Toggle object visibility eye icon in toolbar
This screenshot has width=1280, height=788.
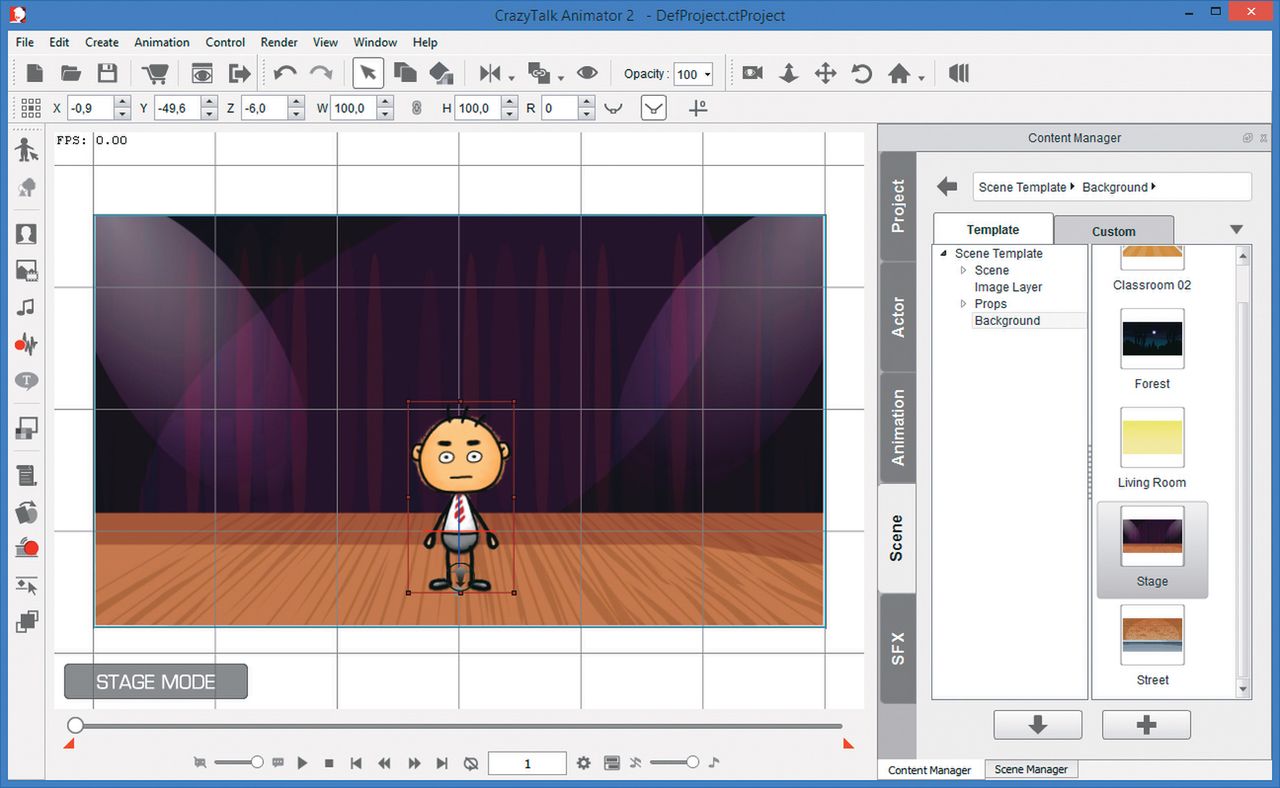(x=587, y=73)
